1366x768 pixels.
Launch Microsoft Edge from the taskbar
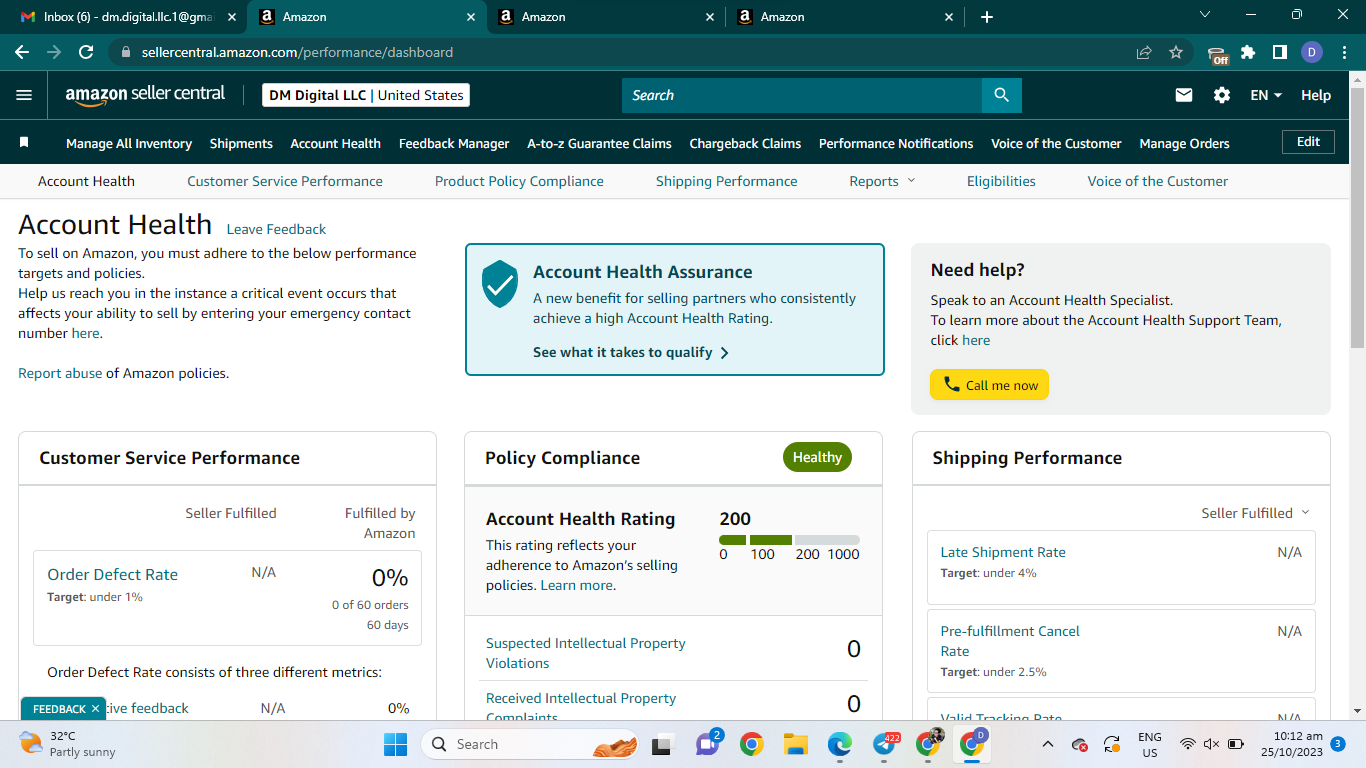pos(839,744)
